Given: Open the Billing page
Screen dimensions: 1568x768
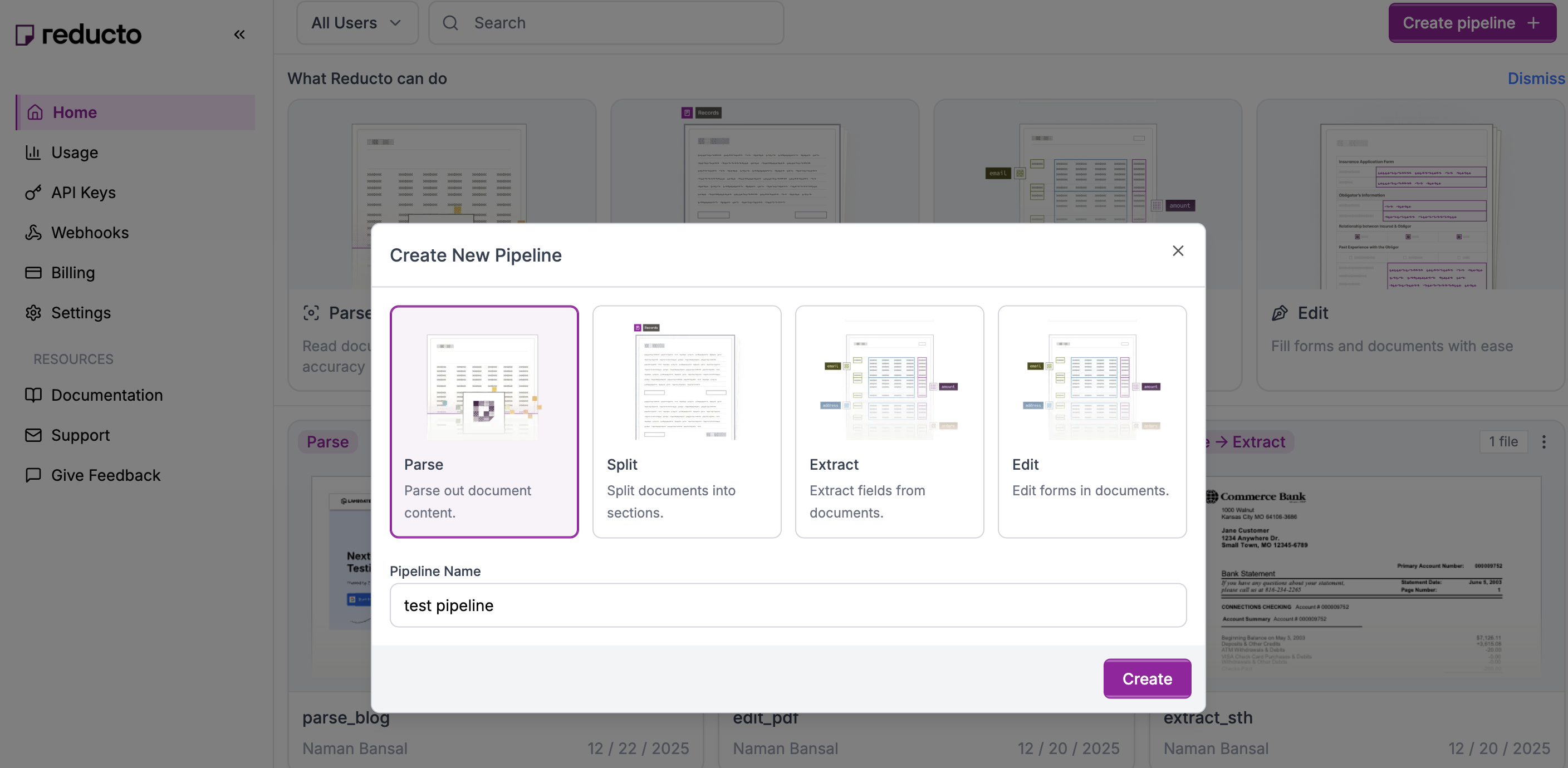Looking at the screenshot, I should (72, 273).
